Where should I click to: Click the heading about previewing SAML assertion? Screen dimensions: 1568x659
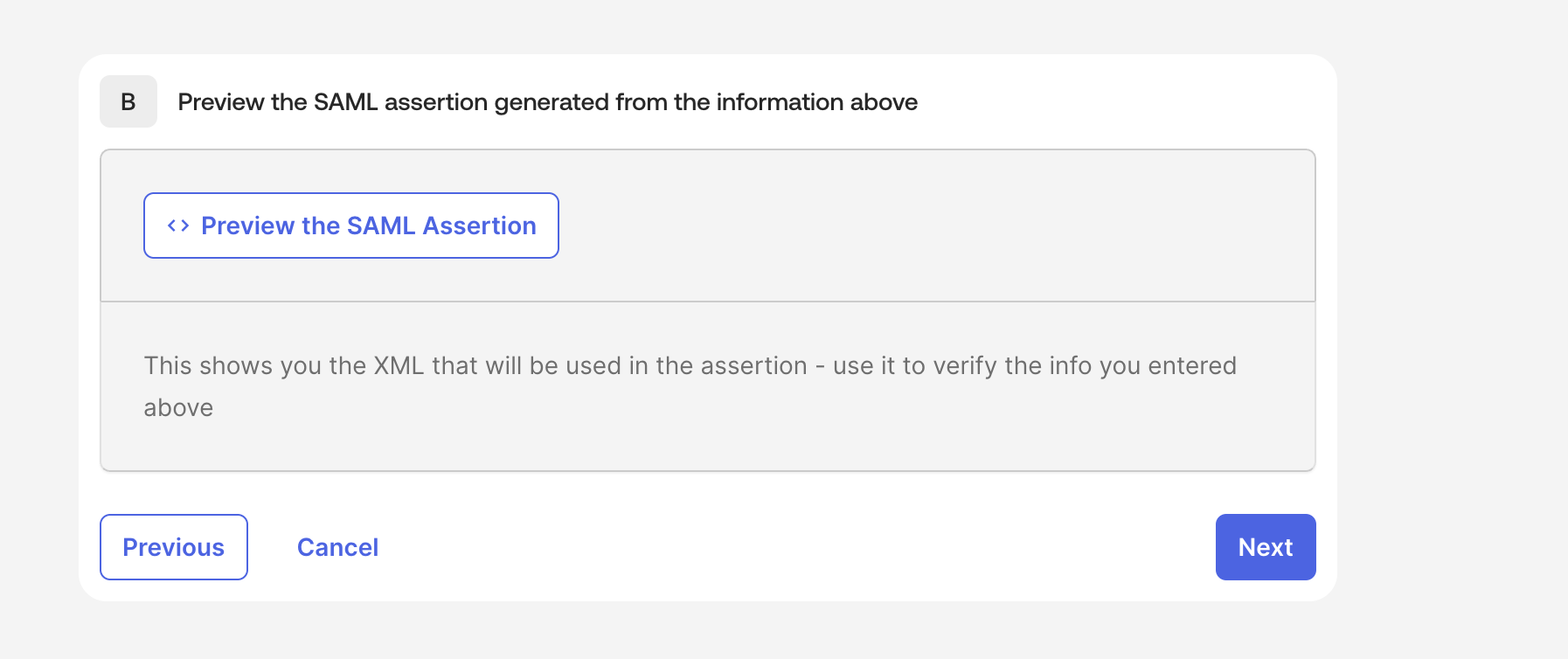[x=547, y=102]
